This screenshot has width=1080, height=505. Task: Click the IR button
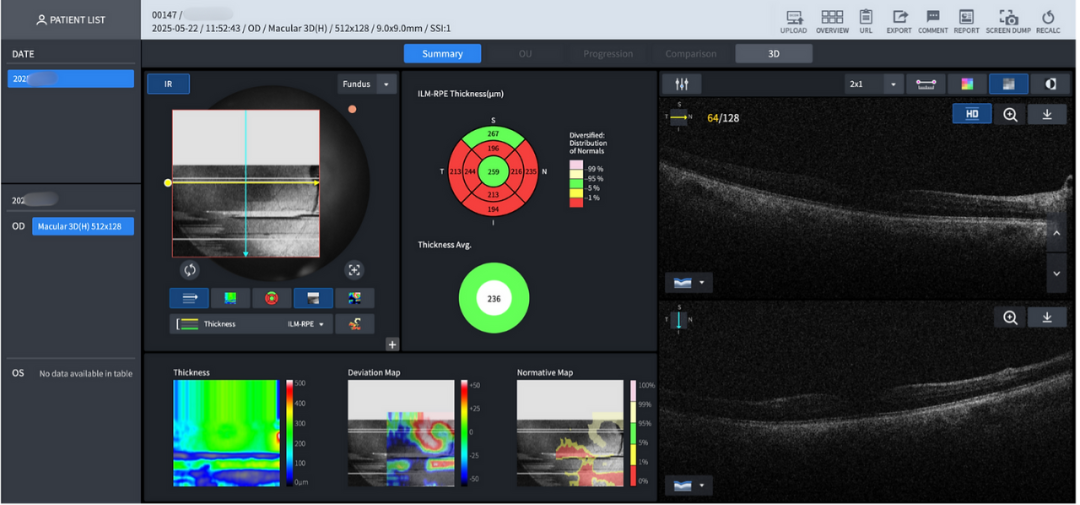click(x=168, y=84)
